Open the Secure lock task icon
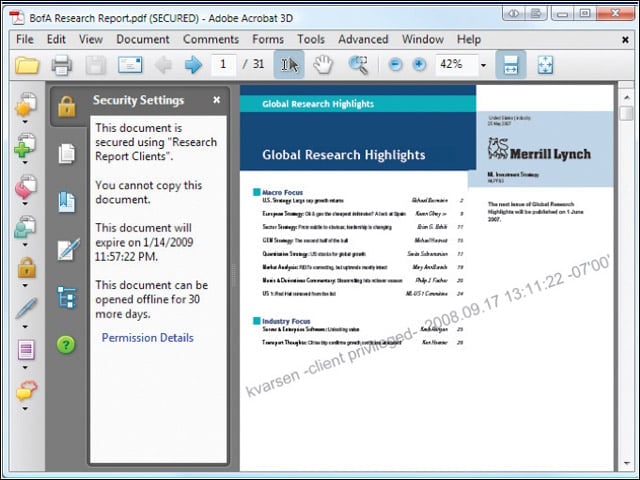This screenshot has height=480, width=640. (27, 268)
